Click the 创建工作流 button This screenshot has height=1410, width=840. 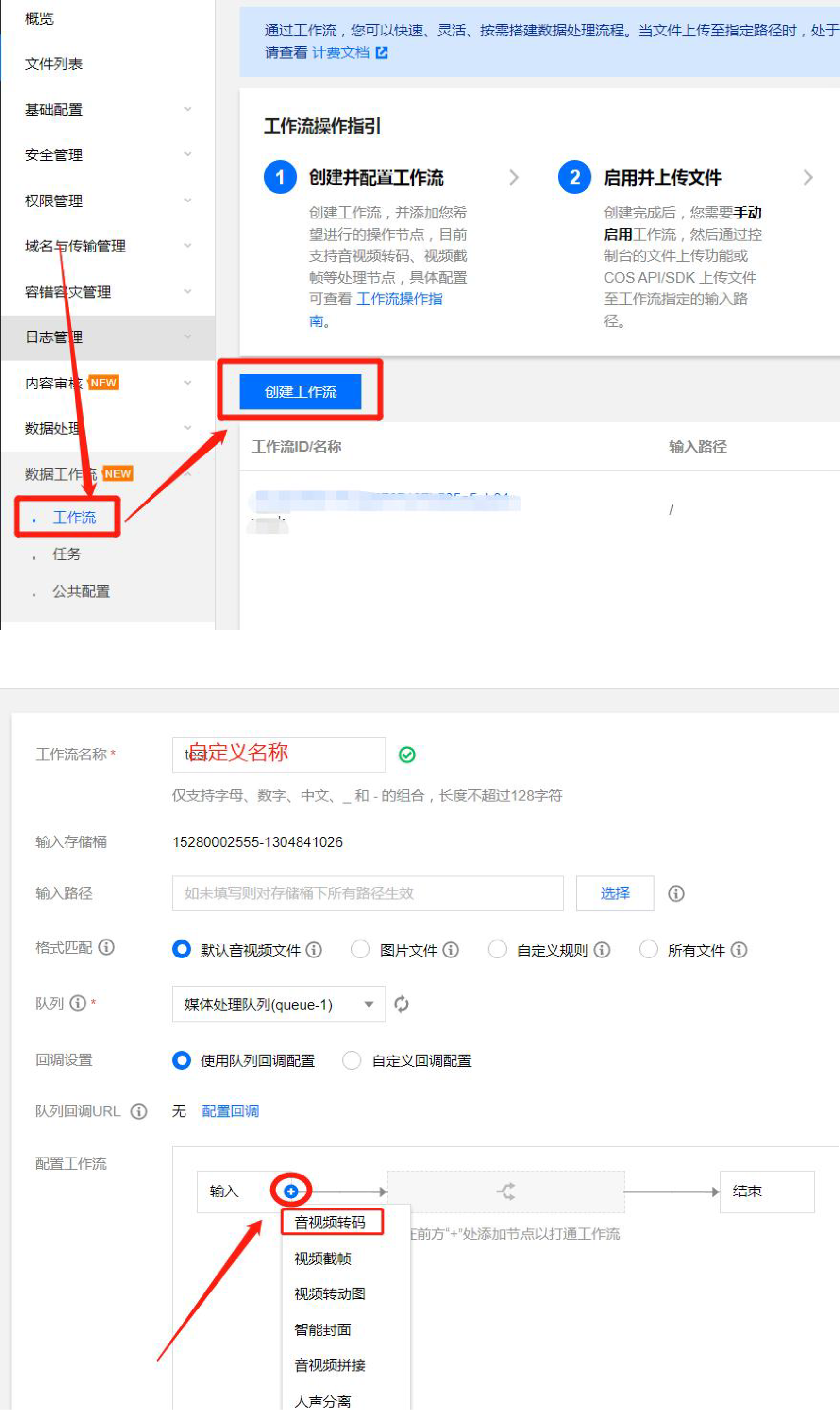(301, 392)
